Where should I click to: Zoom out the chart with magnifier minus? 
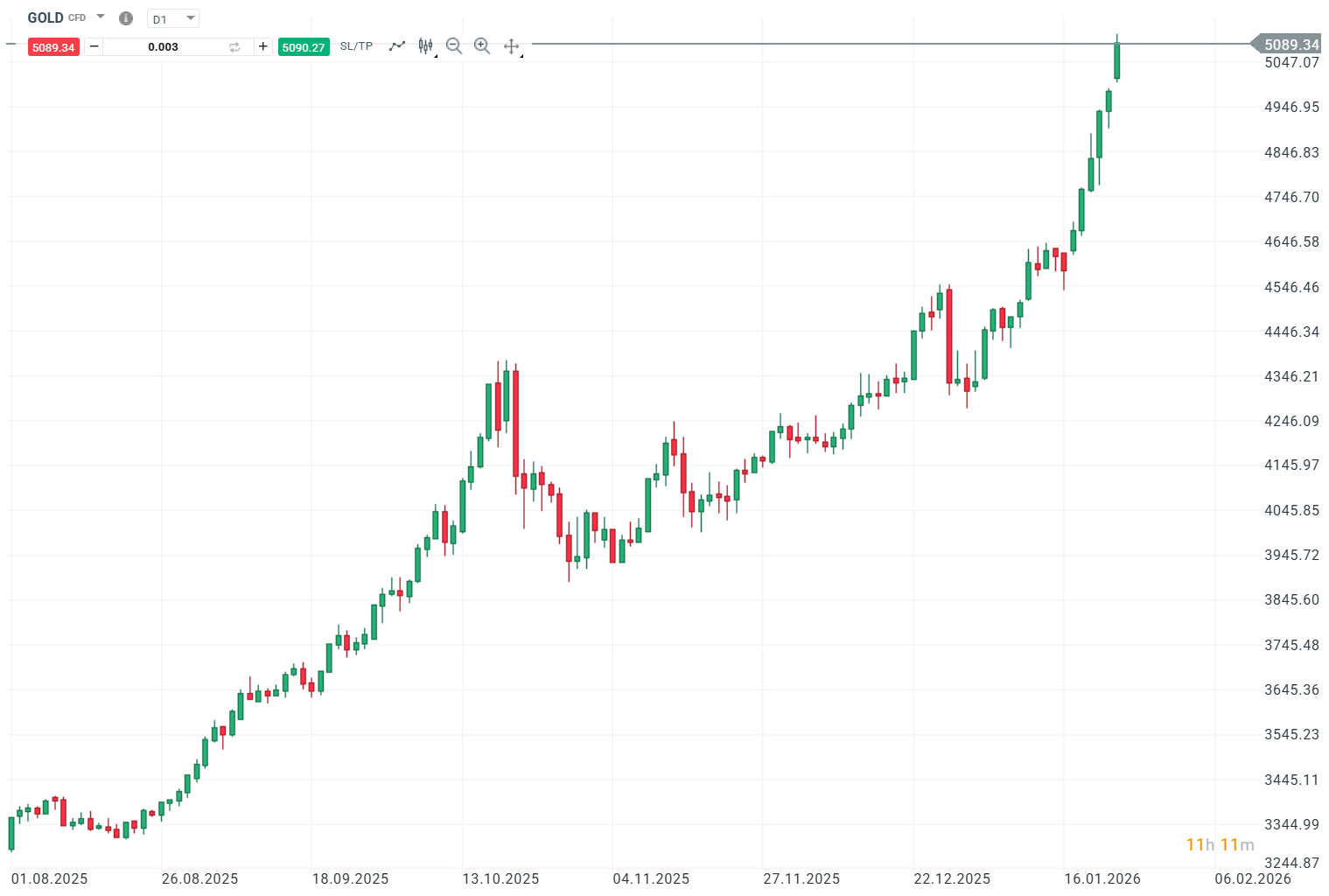(453, 45)
